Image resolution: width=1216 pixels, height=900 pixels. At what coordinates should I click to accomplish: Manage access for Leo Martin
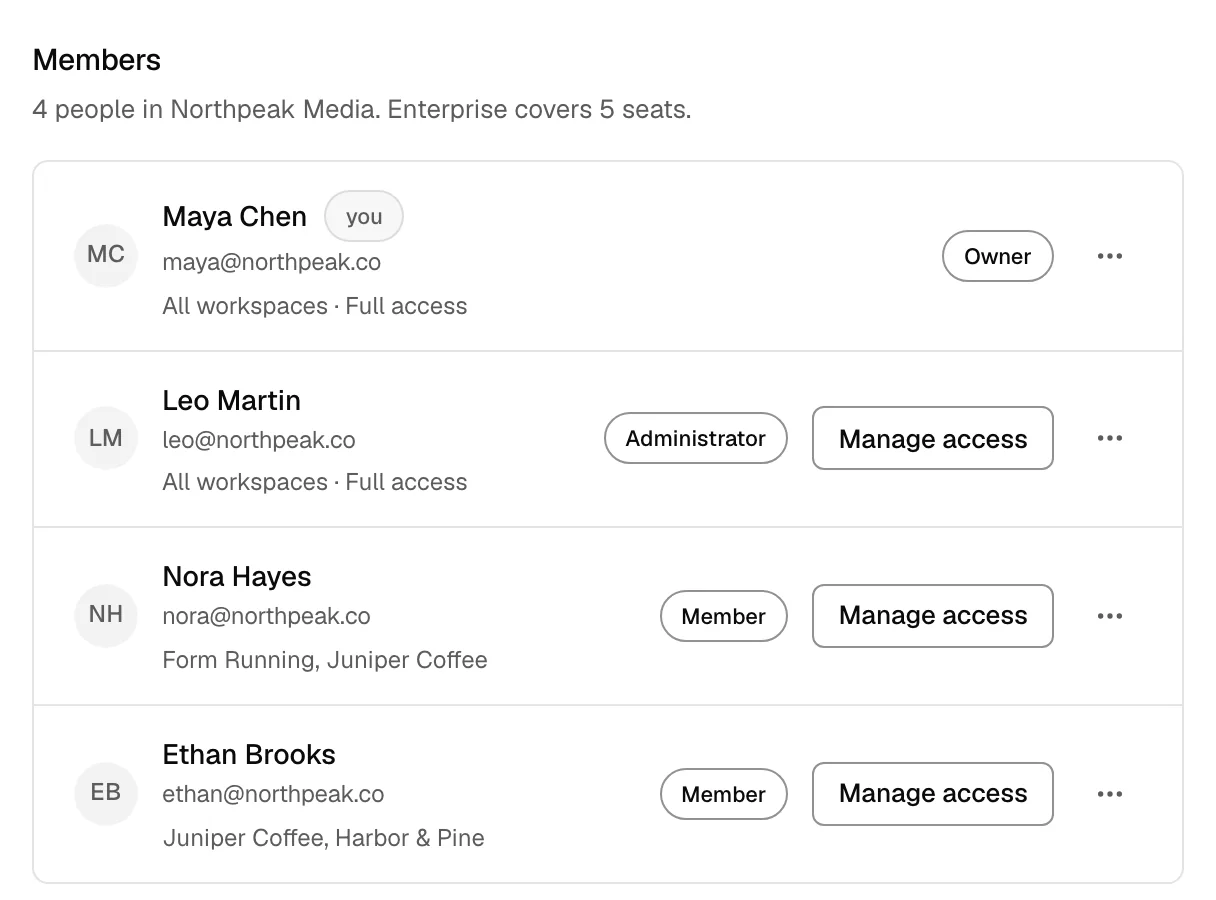(x=933, y=438)
